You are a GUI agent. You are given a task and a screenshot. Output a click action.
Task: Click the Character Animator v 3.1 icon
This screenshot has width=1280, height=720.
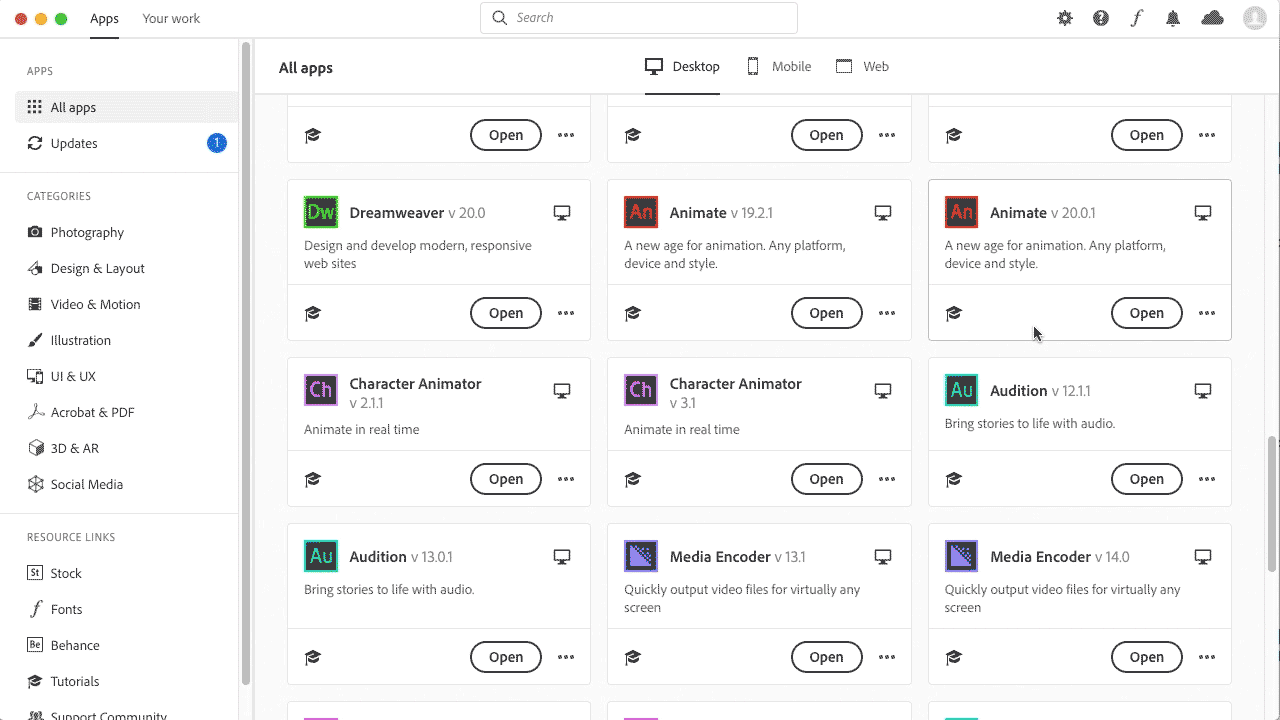[641, 390]
